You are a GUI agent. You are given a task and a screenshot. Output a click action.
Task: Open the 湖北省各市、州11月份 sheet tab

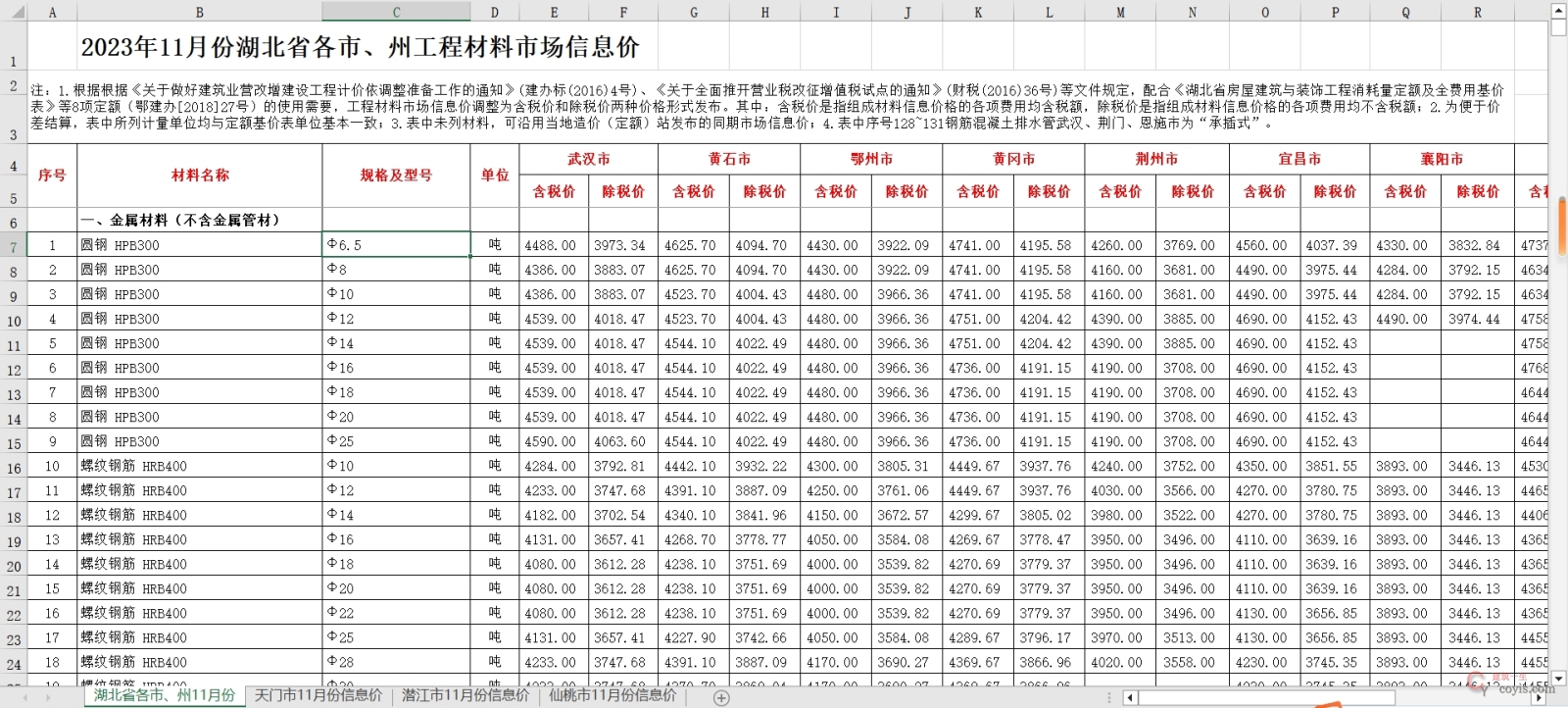[164, 695]
